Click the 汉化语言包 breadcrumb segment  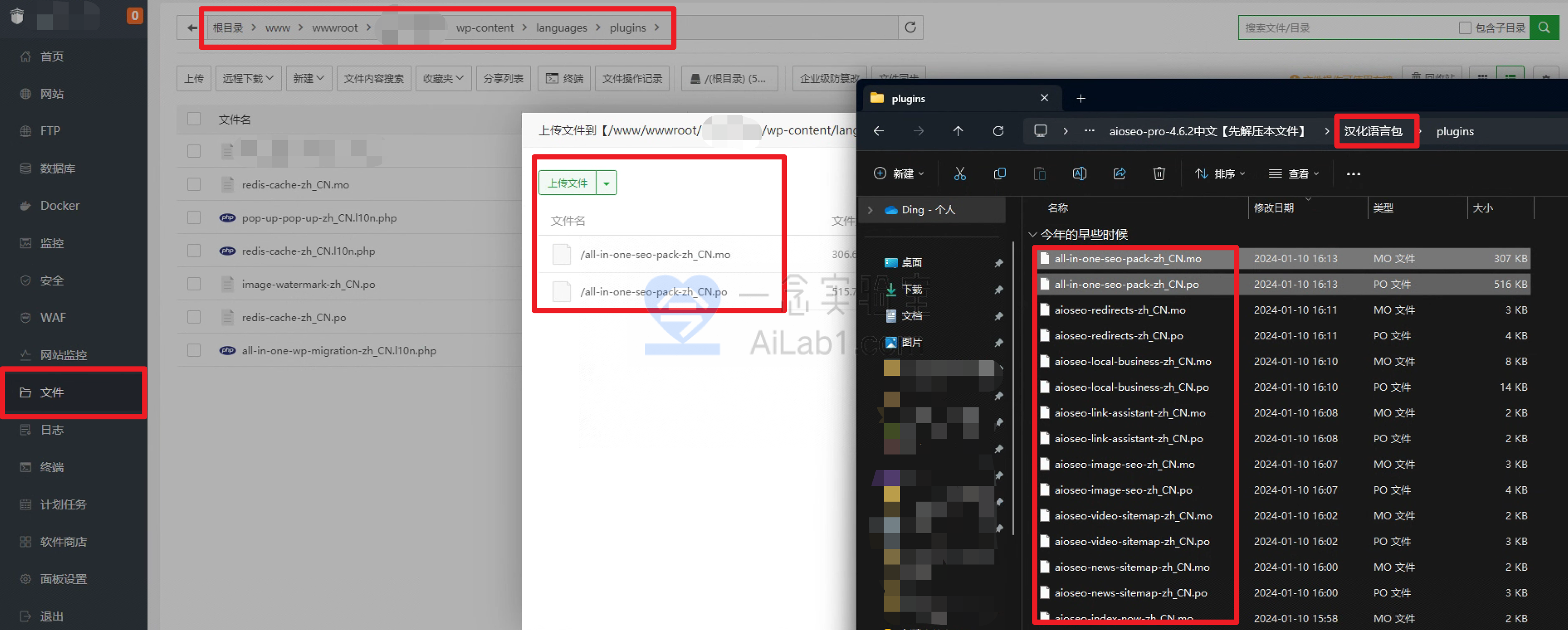1373,131
